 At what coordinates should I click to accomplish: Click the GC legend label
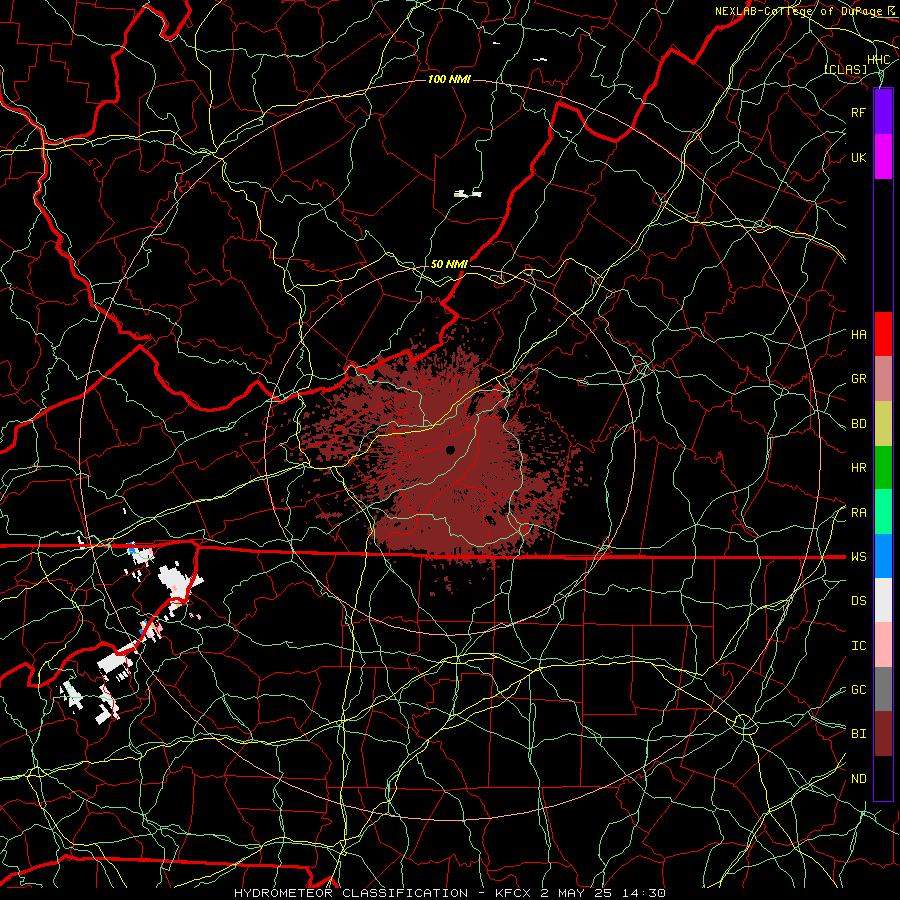859,690
